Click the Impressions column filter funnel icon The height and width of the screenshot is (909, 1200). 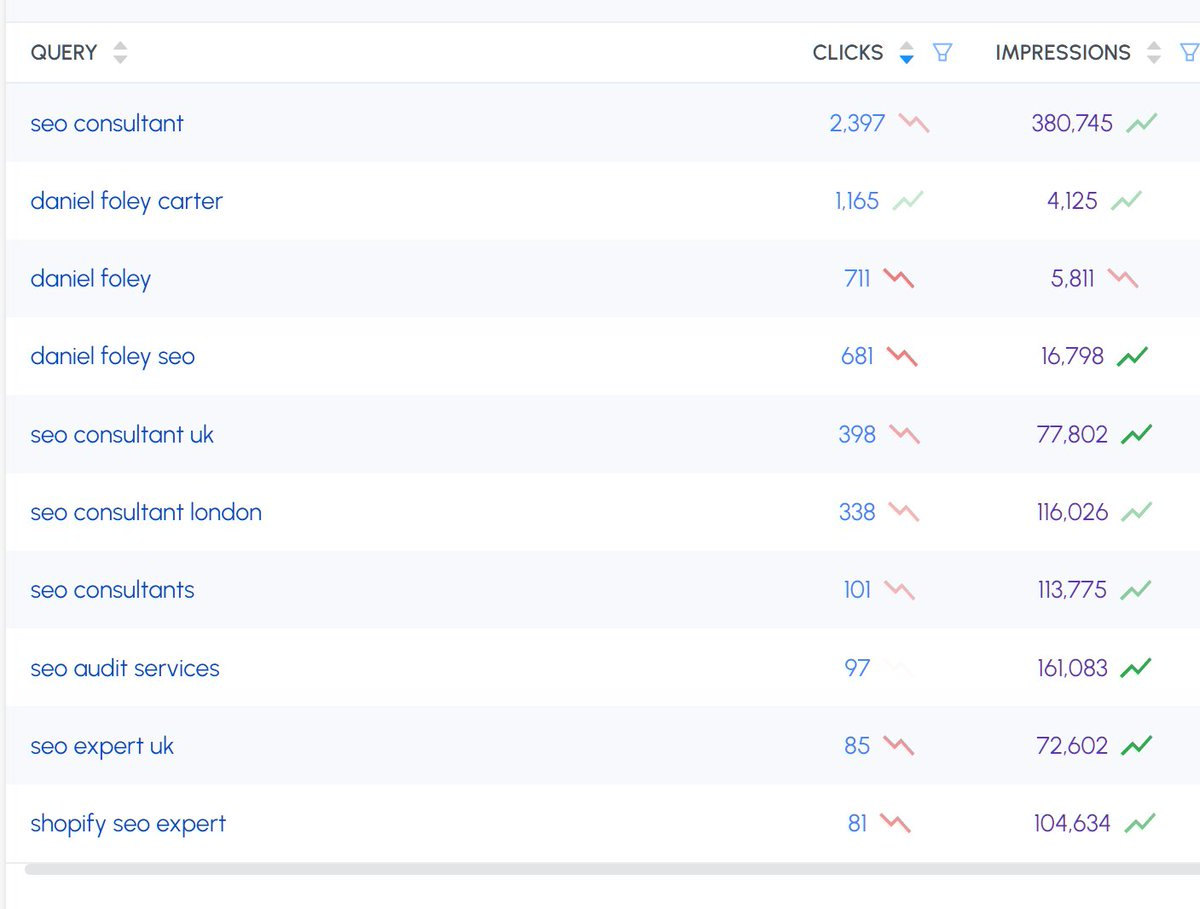click(1189, 53)
